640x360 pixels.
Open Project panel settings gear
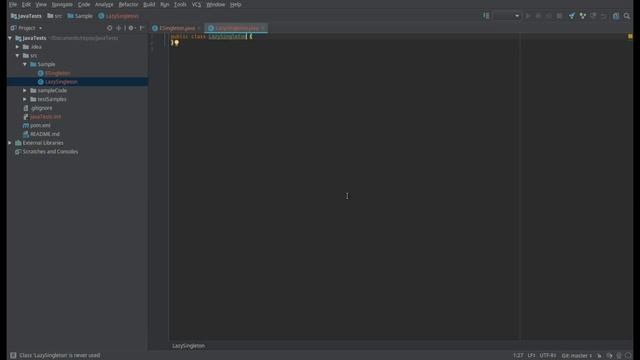point(131,28)
